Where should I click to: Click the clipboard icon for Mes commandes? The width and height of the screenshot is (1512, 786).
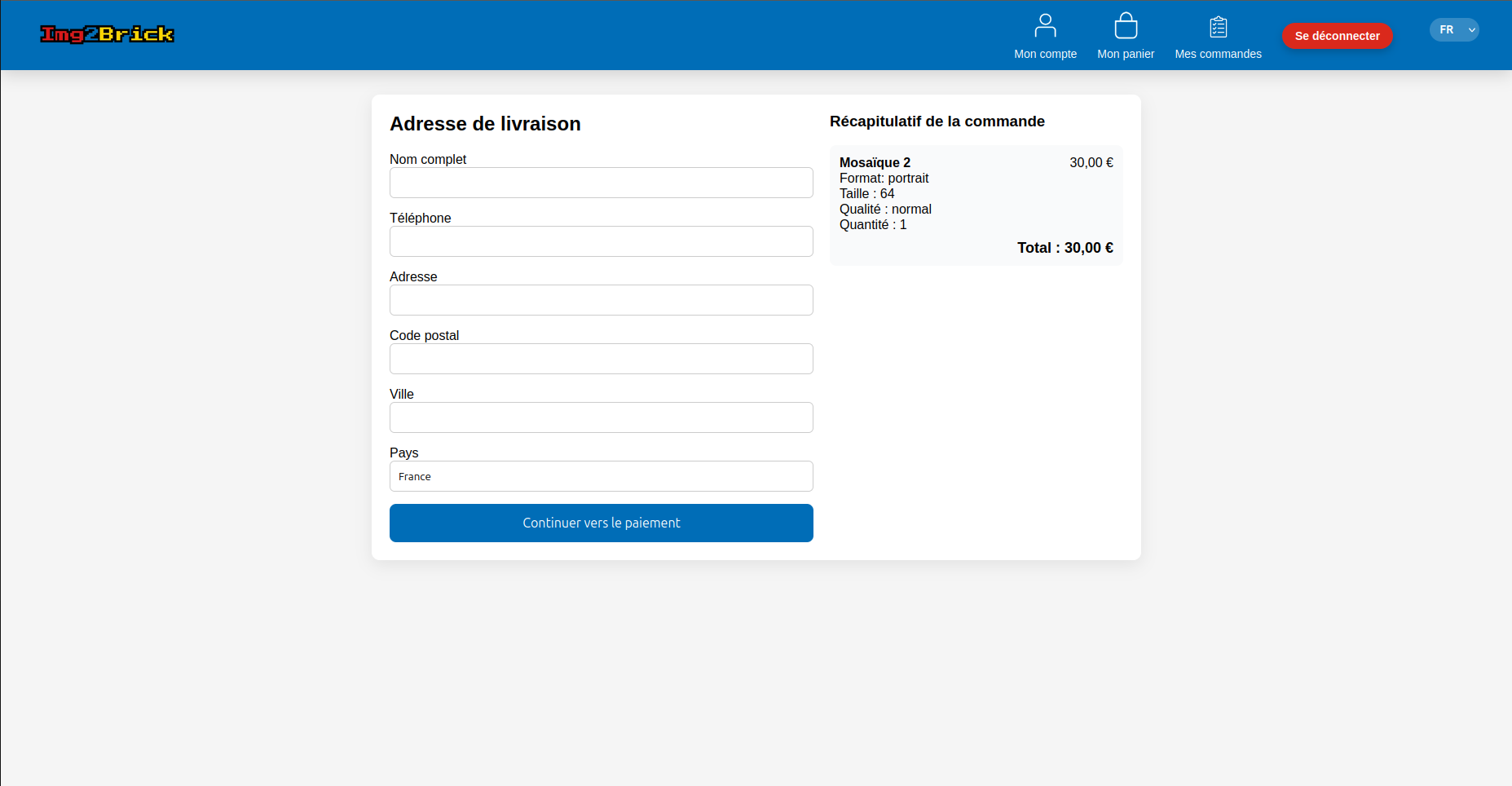[1218, 25]
